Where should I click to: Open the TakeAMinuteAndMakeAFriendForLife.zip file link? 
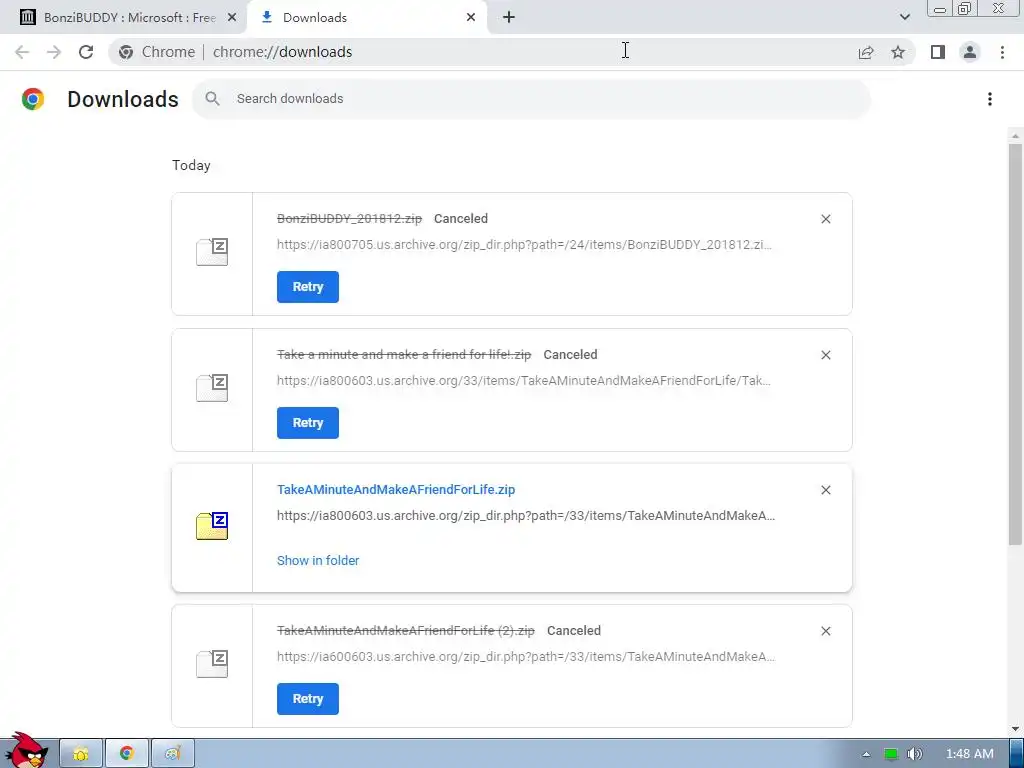[x=396, y=490]
